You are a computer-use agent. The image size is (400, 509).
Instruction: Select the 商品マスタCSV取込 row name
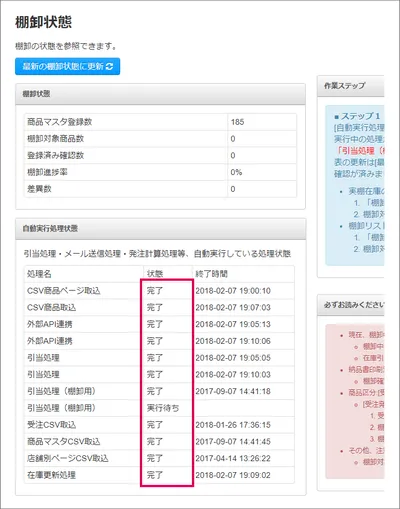click(64, 442)
